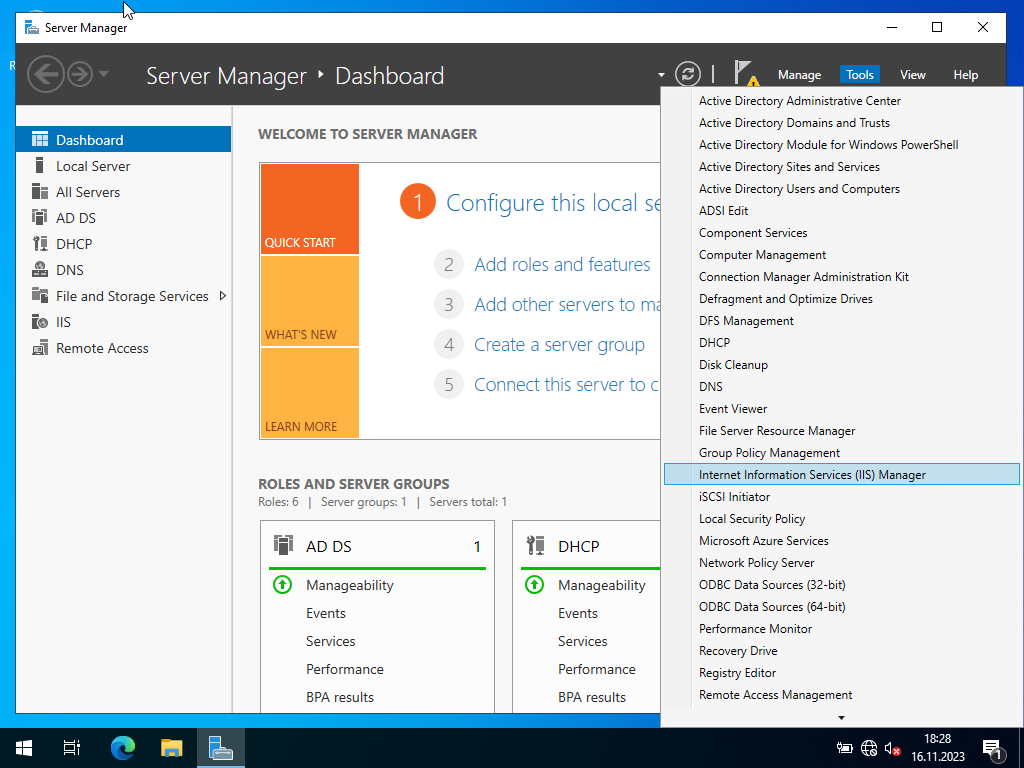Click Add roles and features link
The image size is (1024, 768).
pos(562,264)
